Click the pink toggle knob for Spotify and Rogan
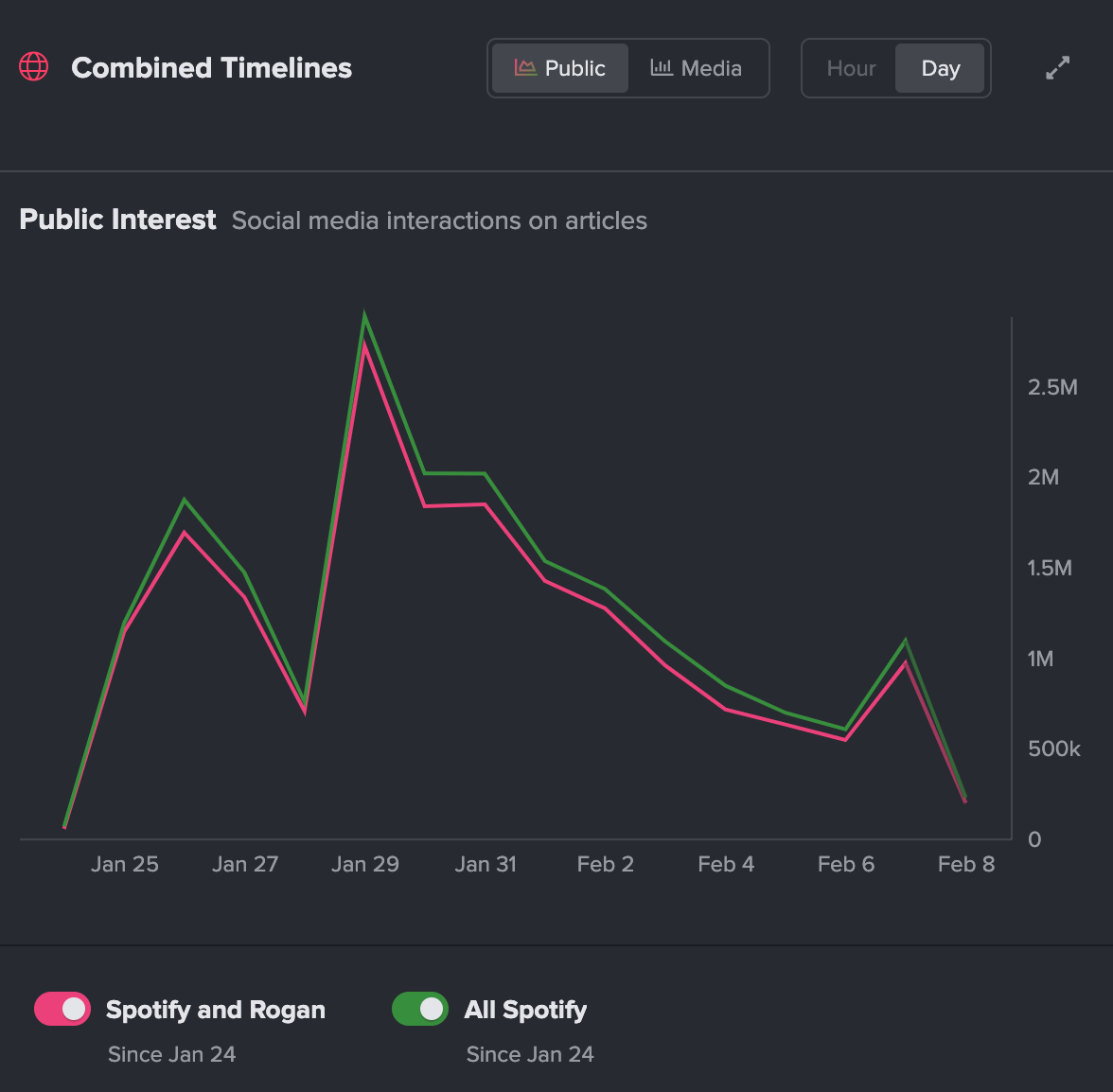 pyautogui.click(x=75, y=1009)
